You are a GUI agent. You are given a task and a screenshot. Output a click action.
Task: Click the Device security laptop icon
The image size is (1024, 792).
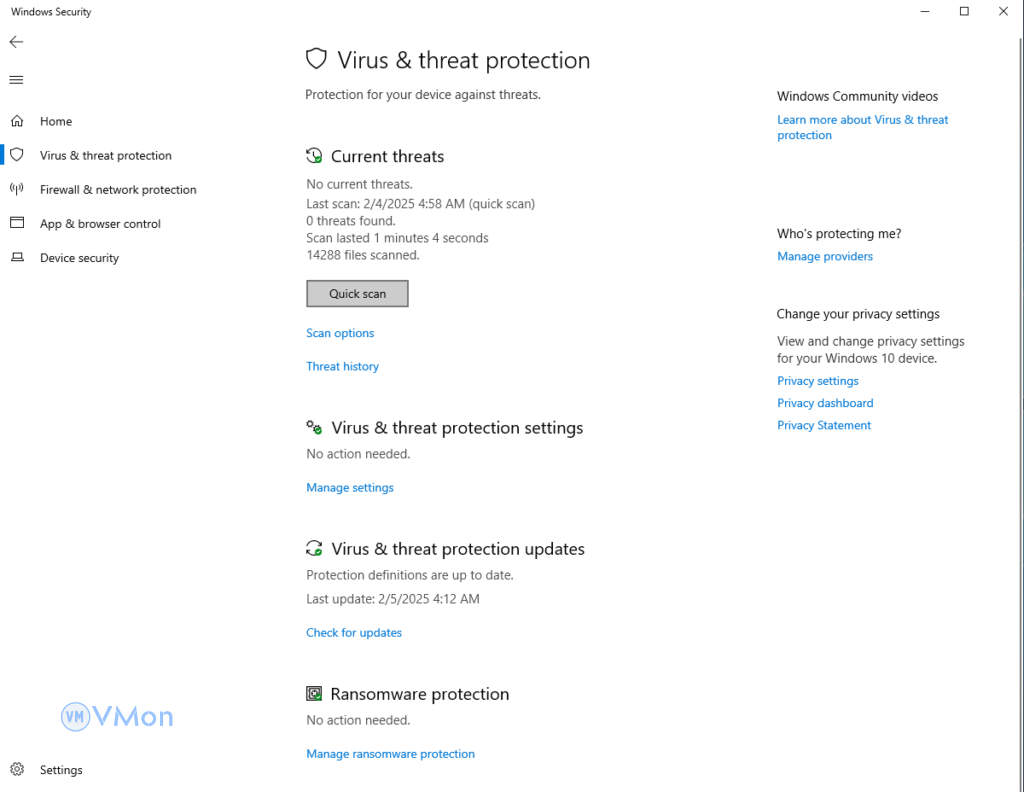tap(17, 257)
